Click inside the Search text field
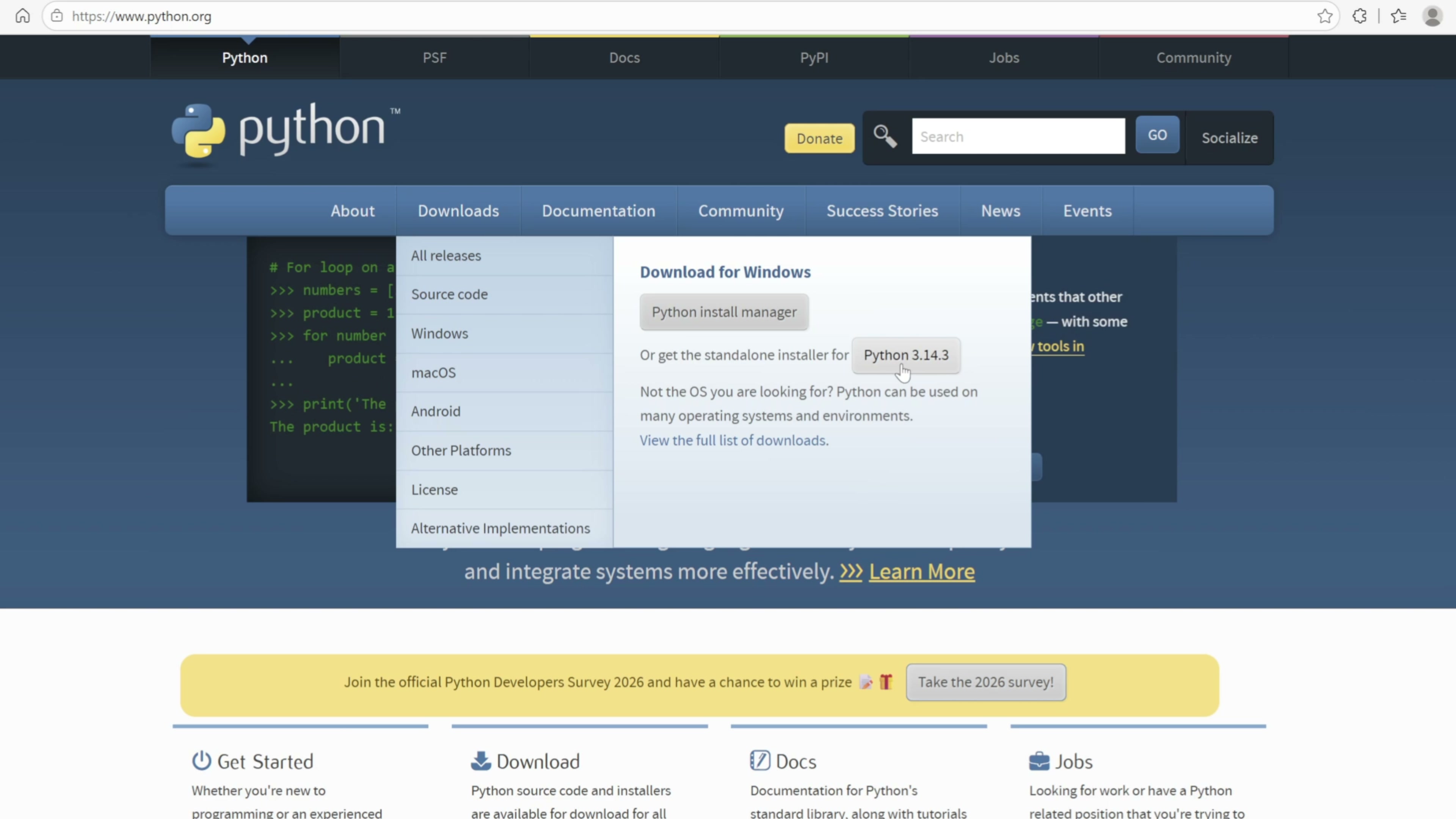This screenshot has width=1456, height=819. [1018, 136]
